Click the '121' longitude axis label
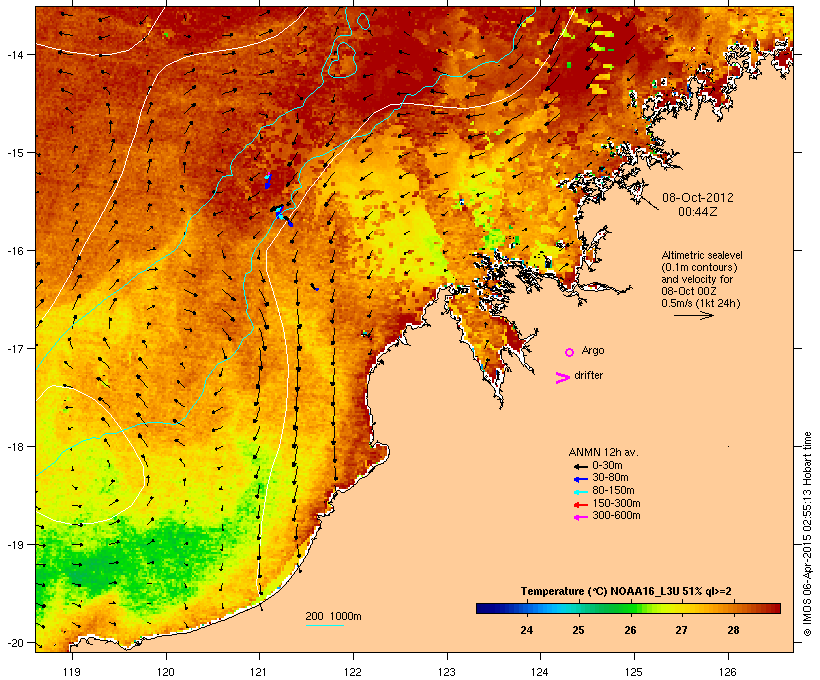 pos(259,671)
